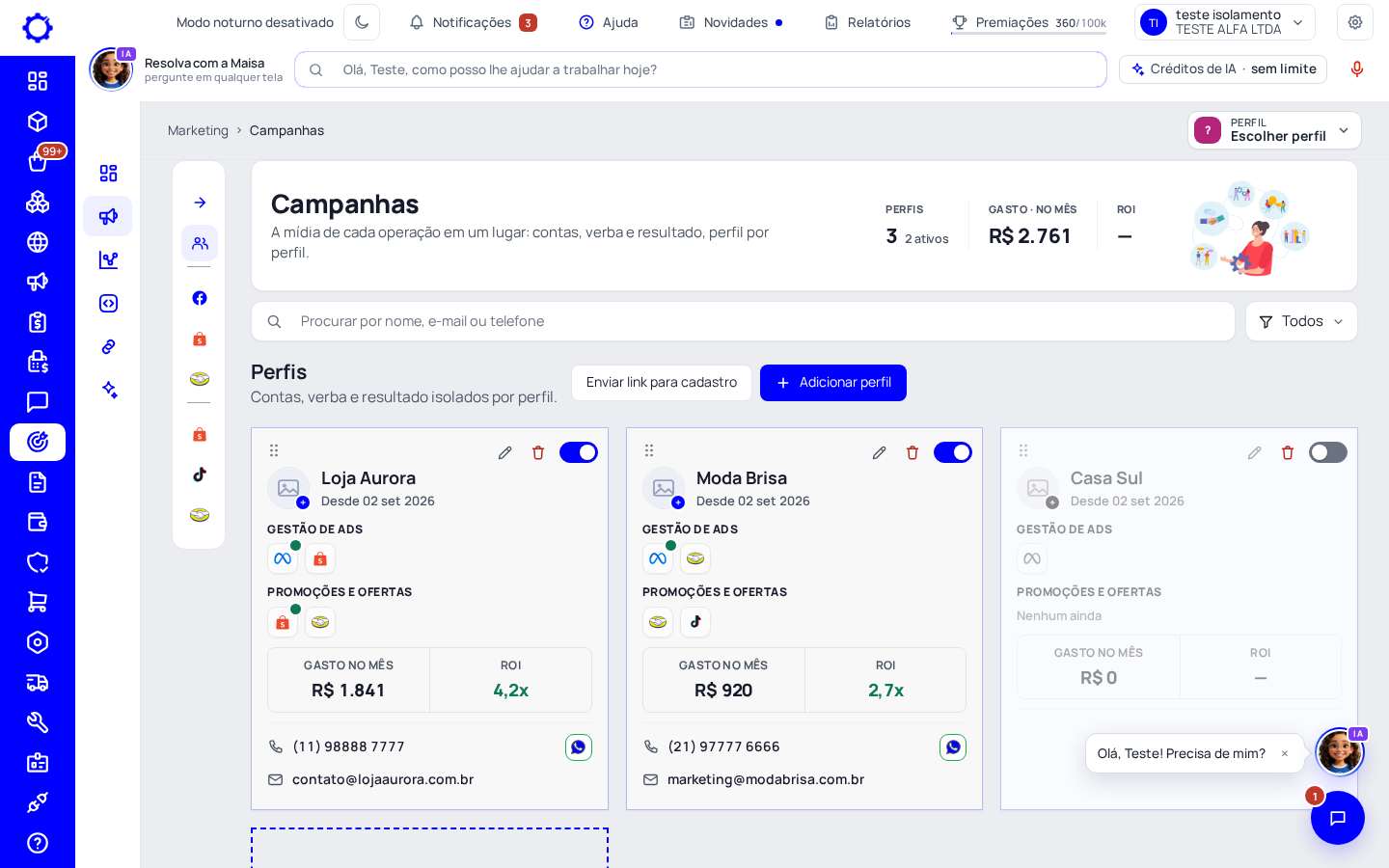Expand the Escolher perfil dropdown
Viewport: 1389px width, 868px height.
point(1274,130)
